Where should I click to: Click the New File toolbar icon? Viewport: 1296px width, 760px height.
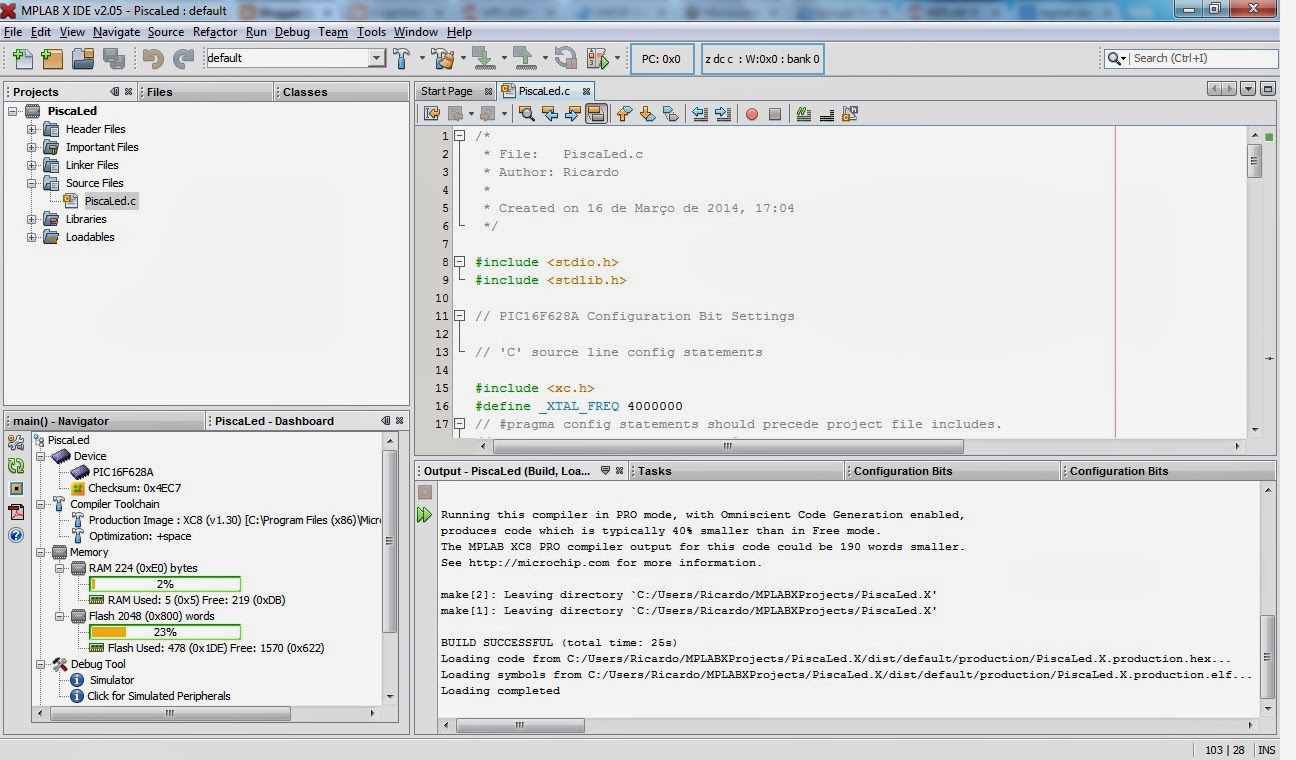pyautogui.click(x=22, y=58)
